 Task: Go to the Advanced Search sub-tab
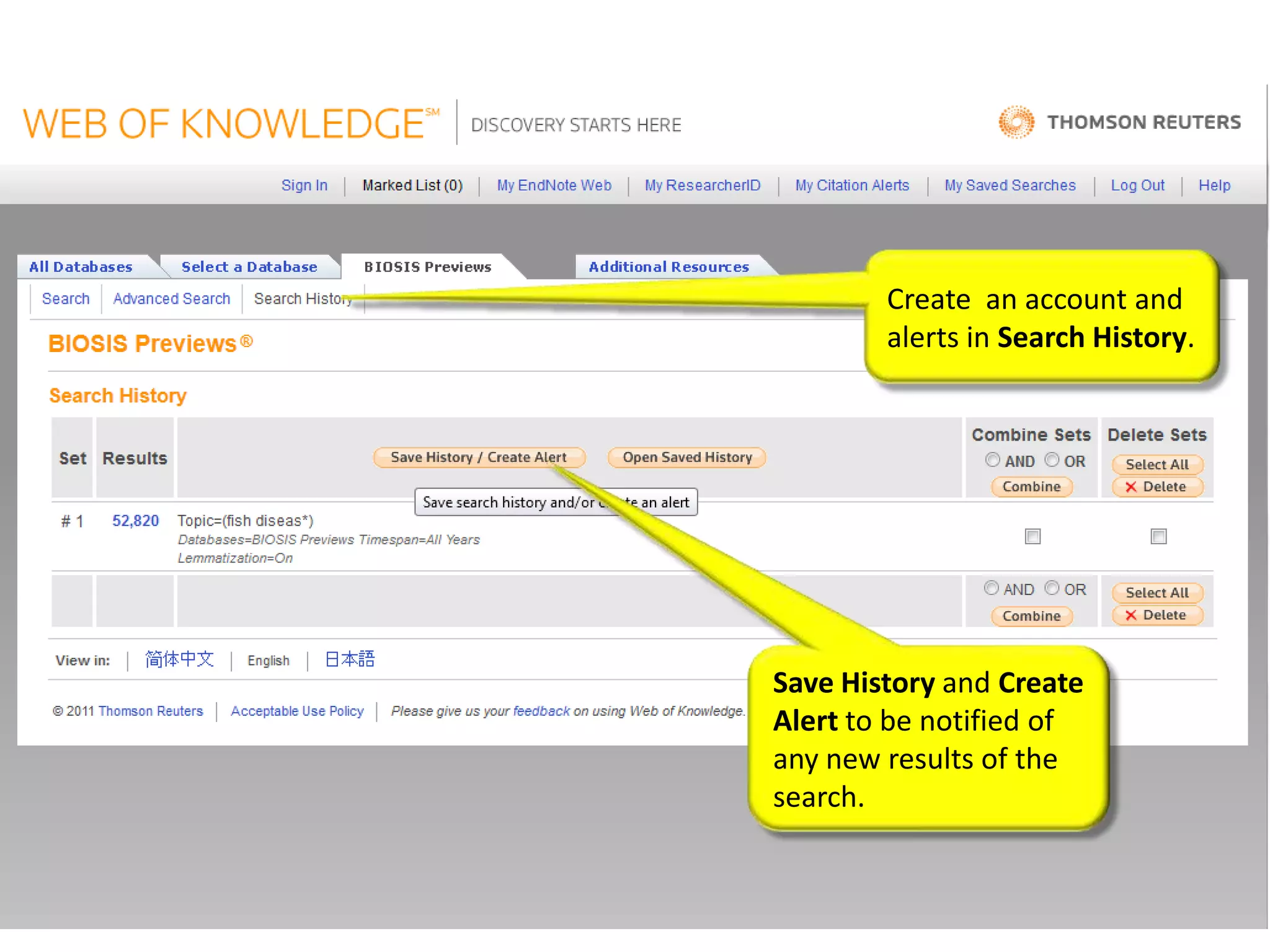pyautogui.click(x=172, y=299)
